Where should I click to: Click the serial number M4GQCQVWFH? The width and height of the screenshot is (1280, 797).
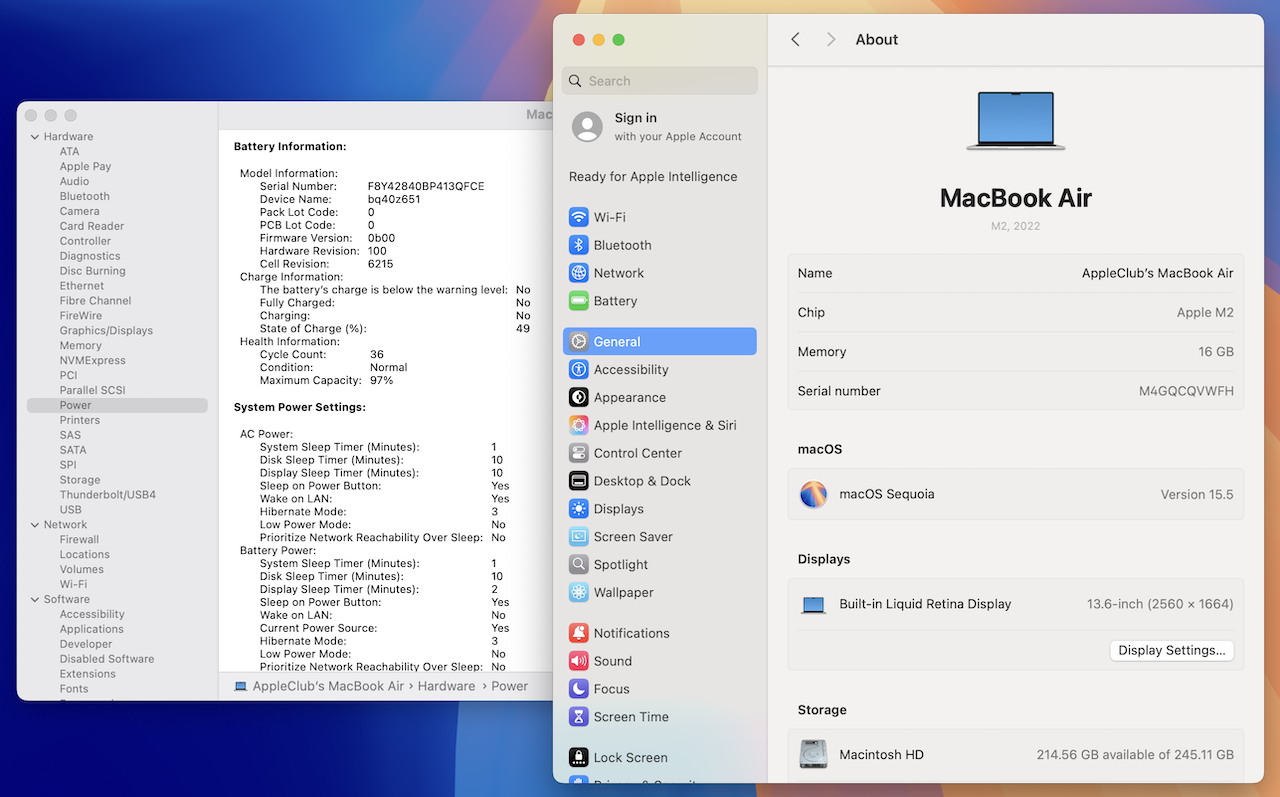(x=1186, y=391)
